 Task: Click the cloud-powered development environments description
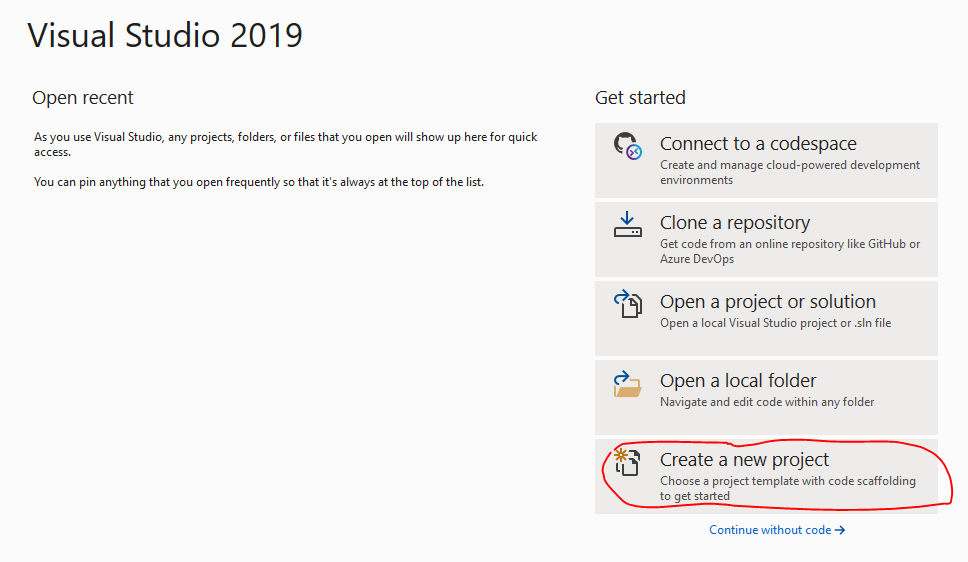(x=790, y=172)
